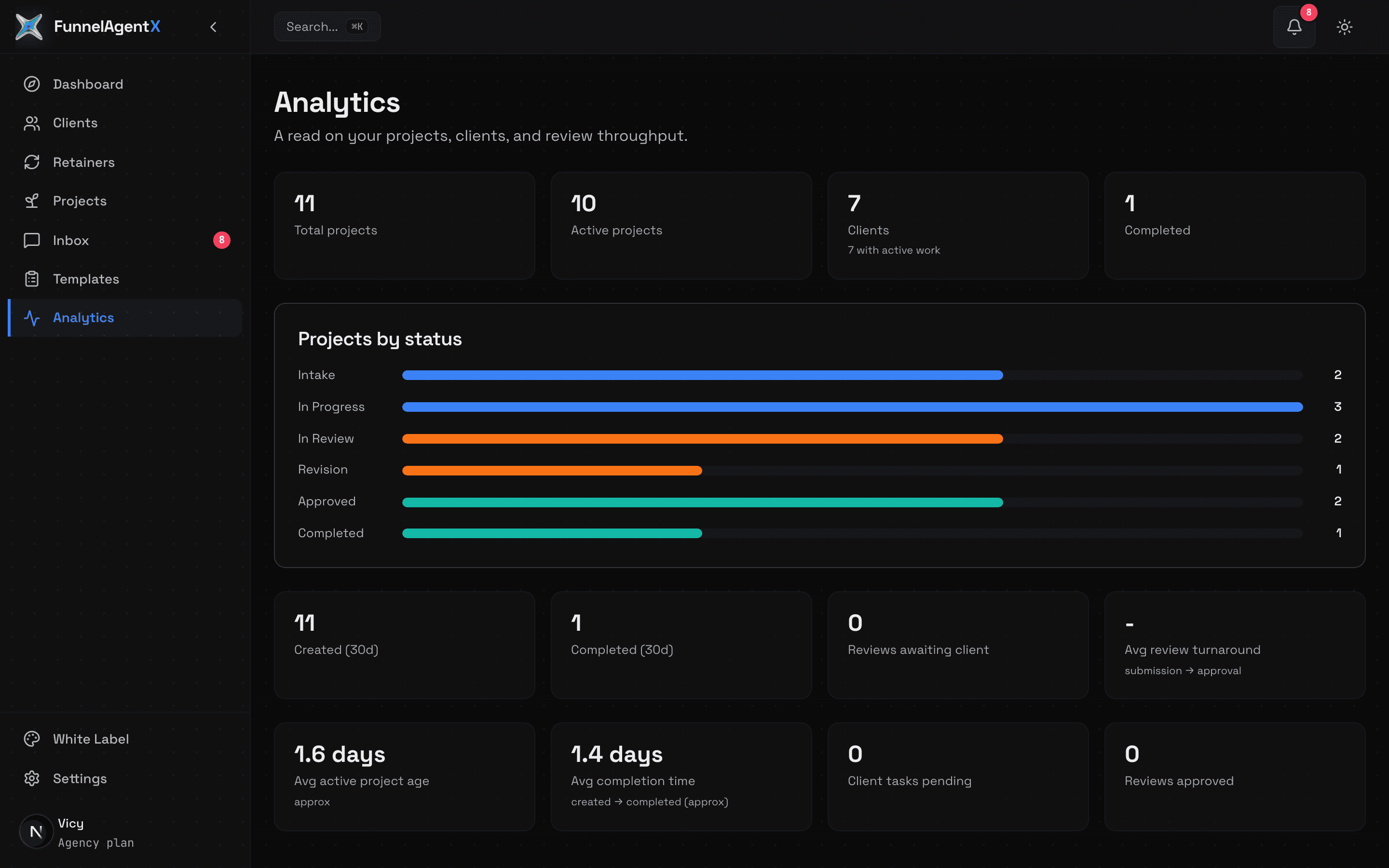
Task: Click the White Label palette icon
Action: click(x=31, y=739)
